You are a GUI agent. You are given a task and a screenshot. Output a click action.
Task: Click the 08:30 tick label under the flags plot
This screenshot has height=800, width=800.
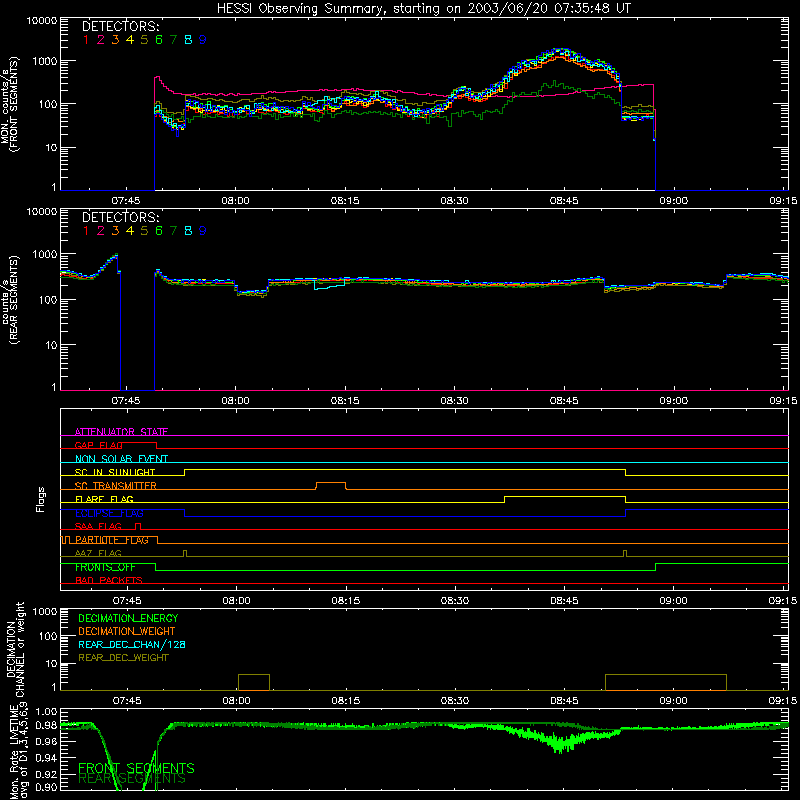tap(455, 601)
